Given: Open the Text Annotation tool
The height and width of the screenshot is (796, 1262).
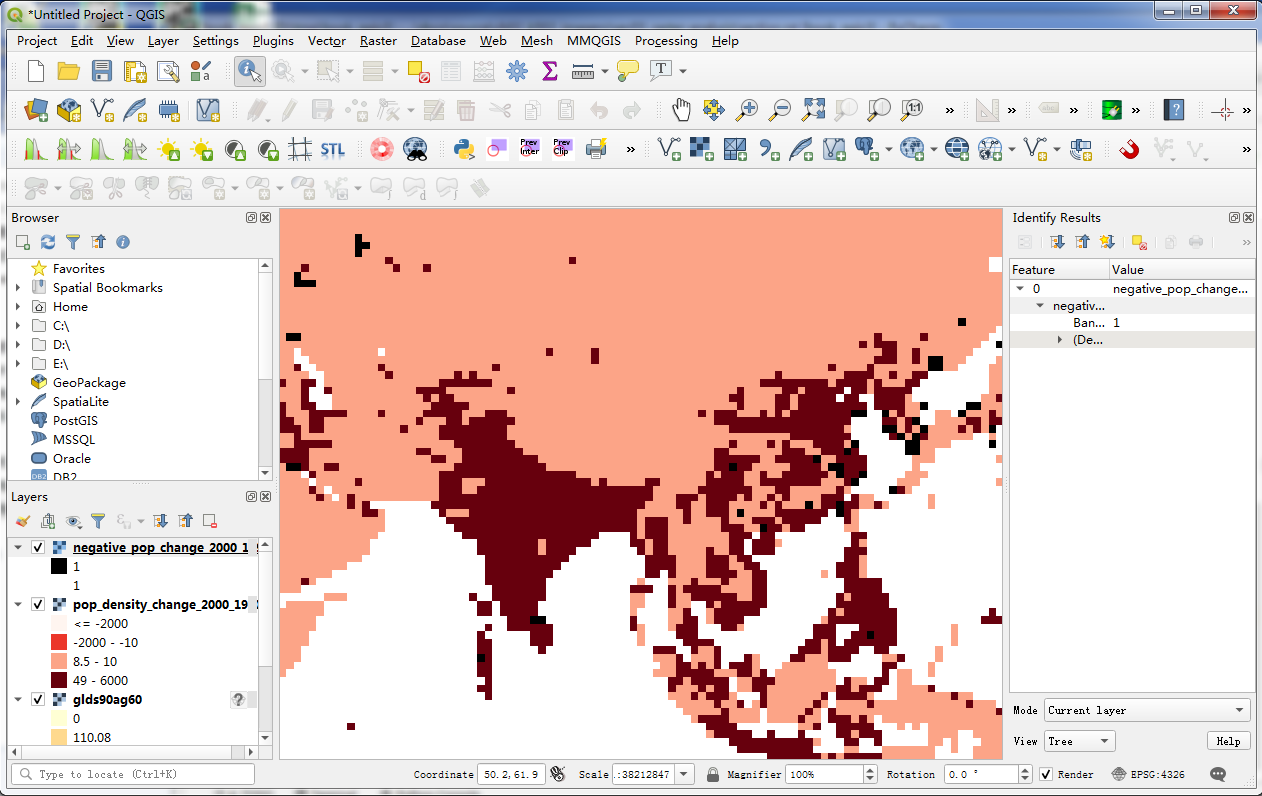Looking at the screenshot, I should [x=661, y=71].
